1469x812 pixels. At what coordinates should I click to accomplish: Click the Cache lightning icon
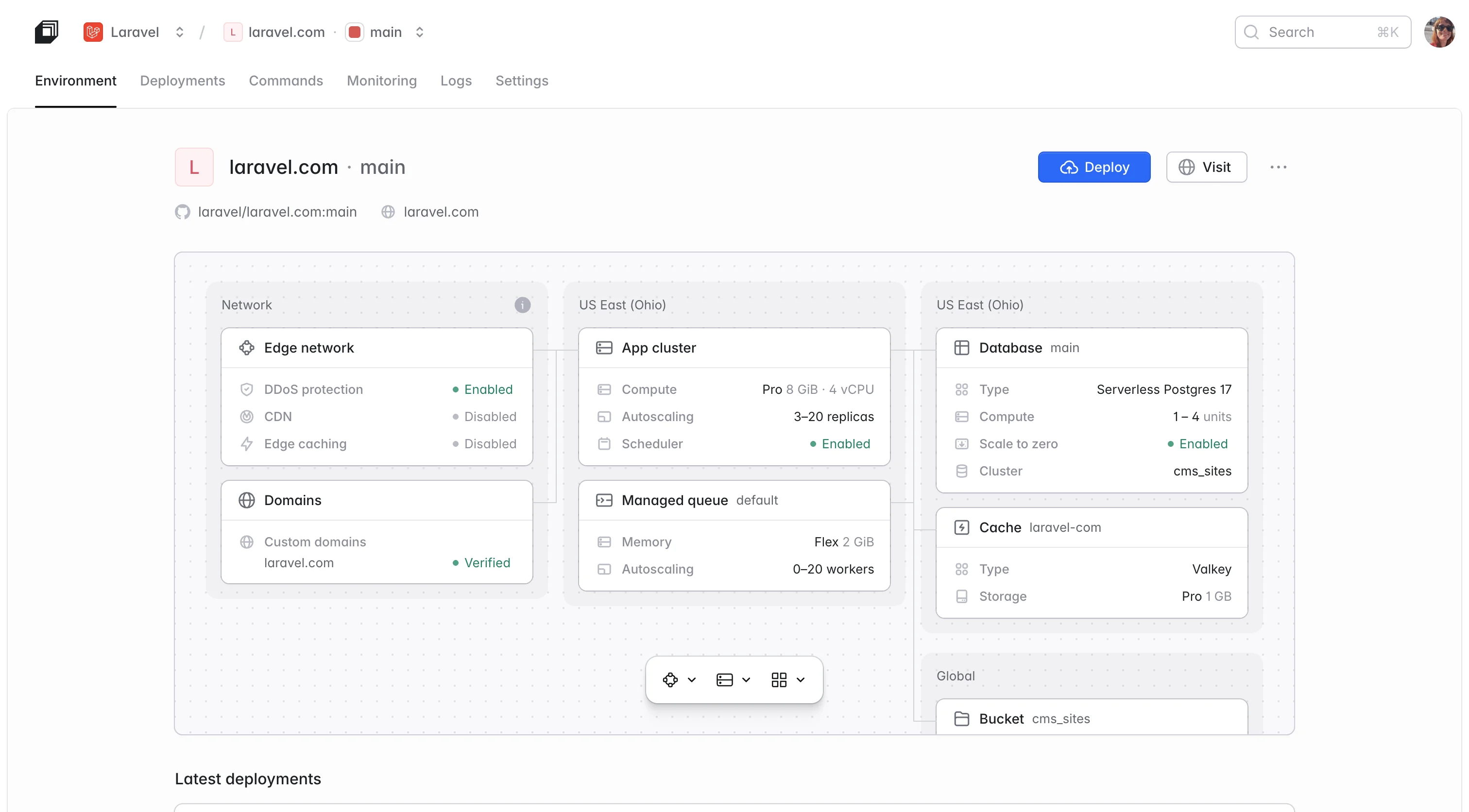[961, 527]
